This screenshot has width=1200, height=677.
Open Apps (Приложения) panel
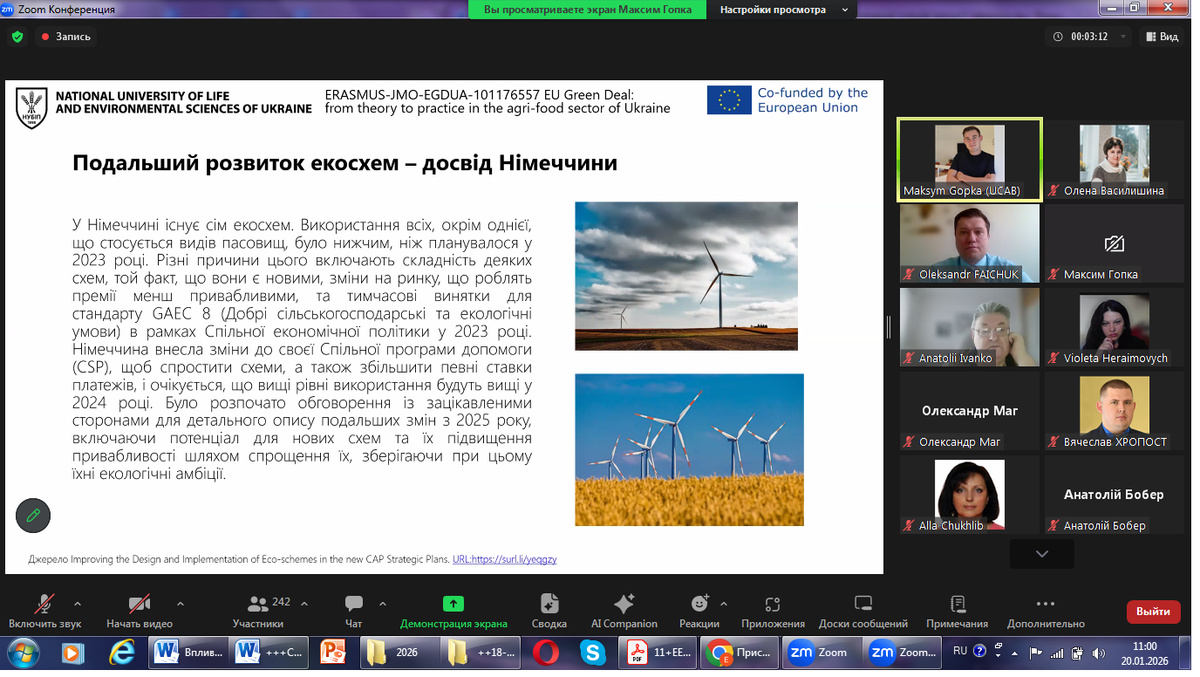772,604
